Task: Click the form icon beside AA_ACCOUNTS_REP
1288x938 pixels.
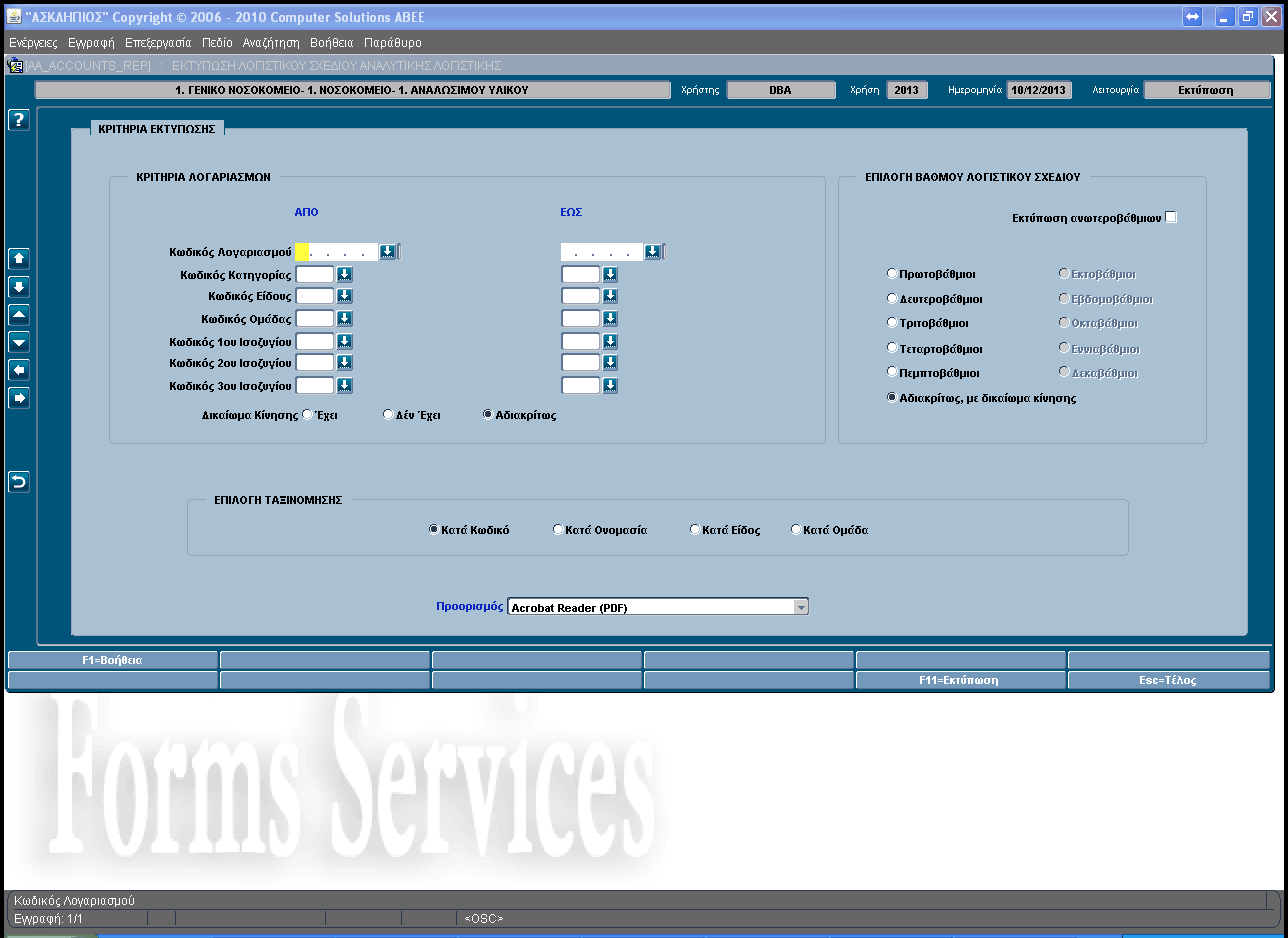Action: 15,66
